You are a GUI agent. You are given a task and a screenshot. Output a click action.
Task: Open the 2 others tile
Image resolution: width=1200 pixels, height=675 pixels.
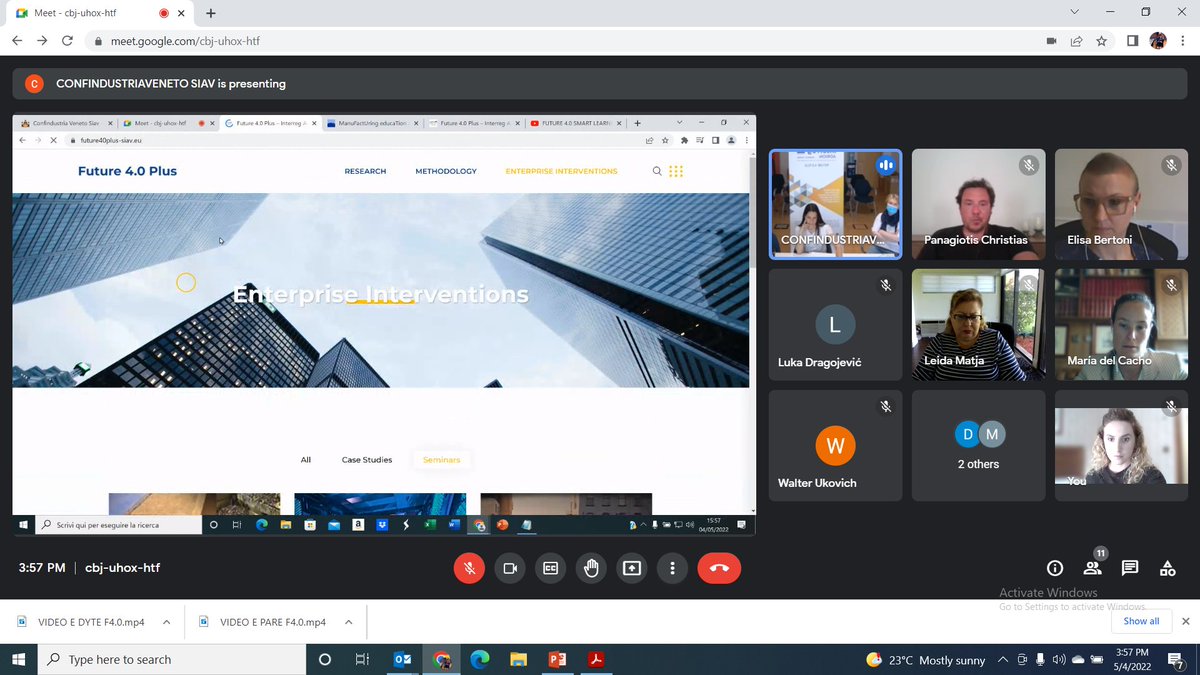tap(978, 445)
